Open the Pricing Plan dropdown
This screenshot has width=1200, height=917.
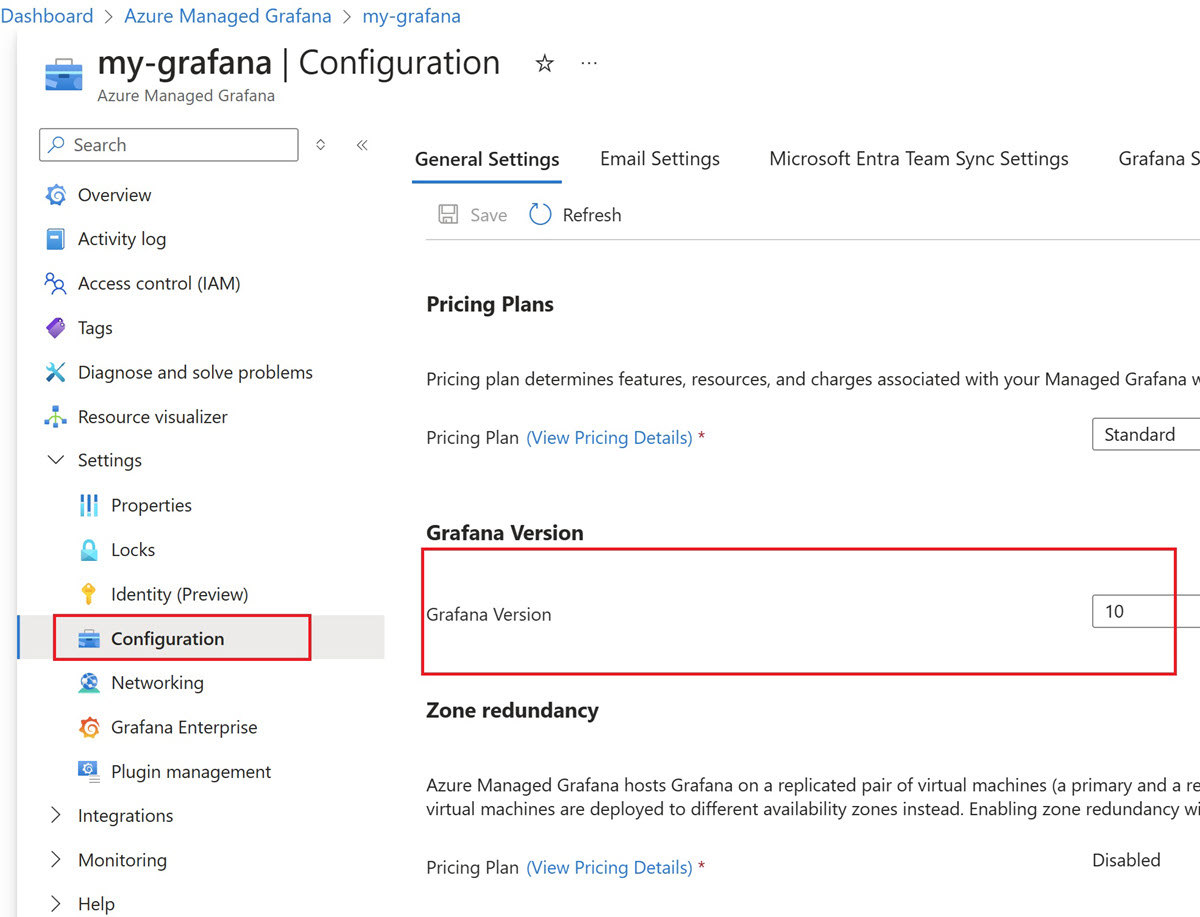click(1146, 435)
